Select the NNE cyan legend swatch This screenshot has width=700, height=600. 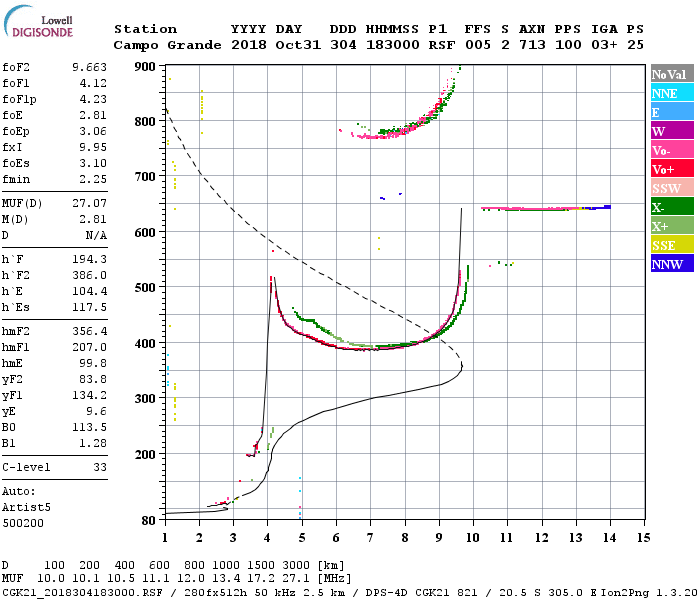672,93
